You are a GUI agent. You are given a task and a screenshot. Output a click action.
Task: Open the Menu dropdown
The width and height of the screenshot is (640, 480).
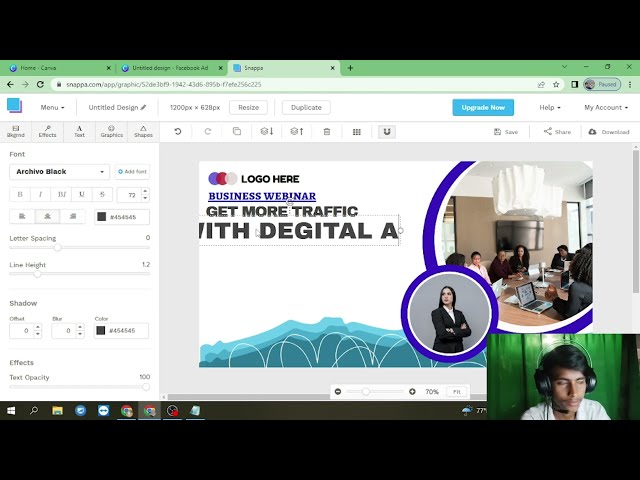52,107
